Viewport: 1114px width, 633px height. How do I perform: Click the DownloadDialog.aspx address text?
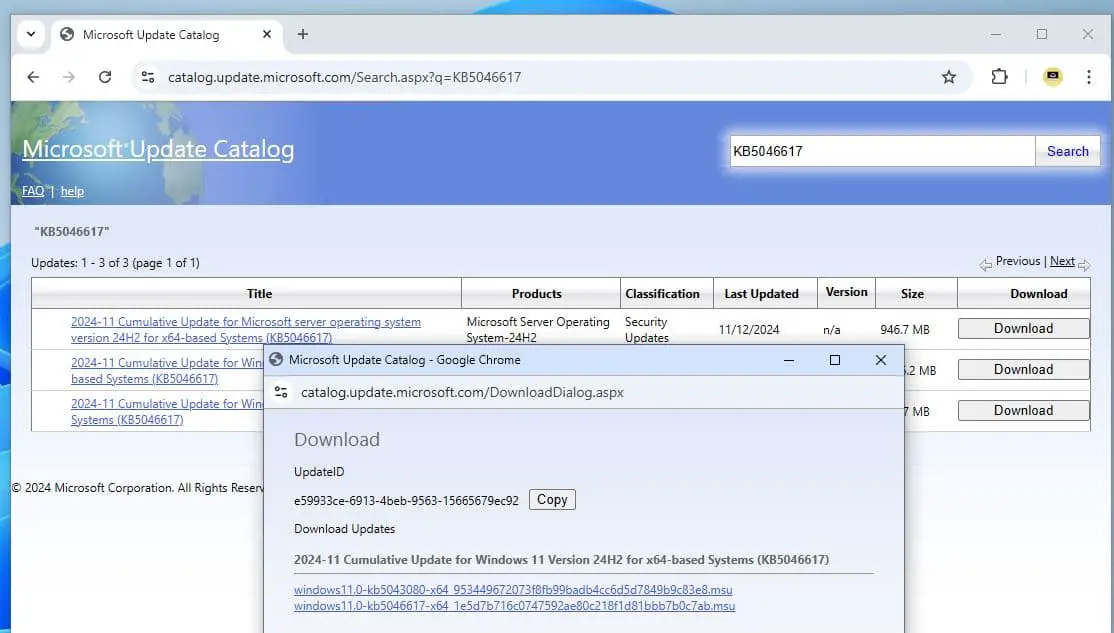[463, 392]
